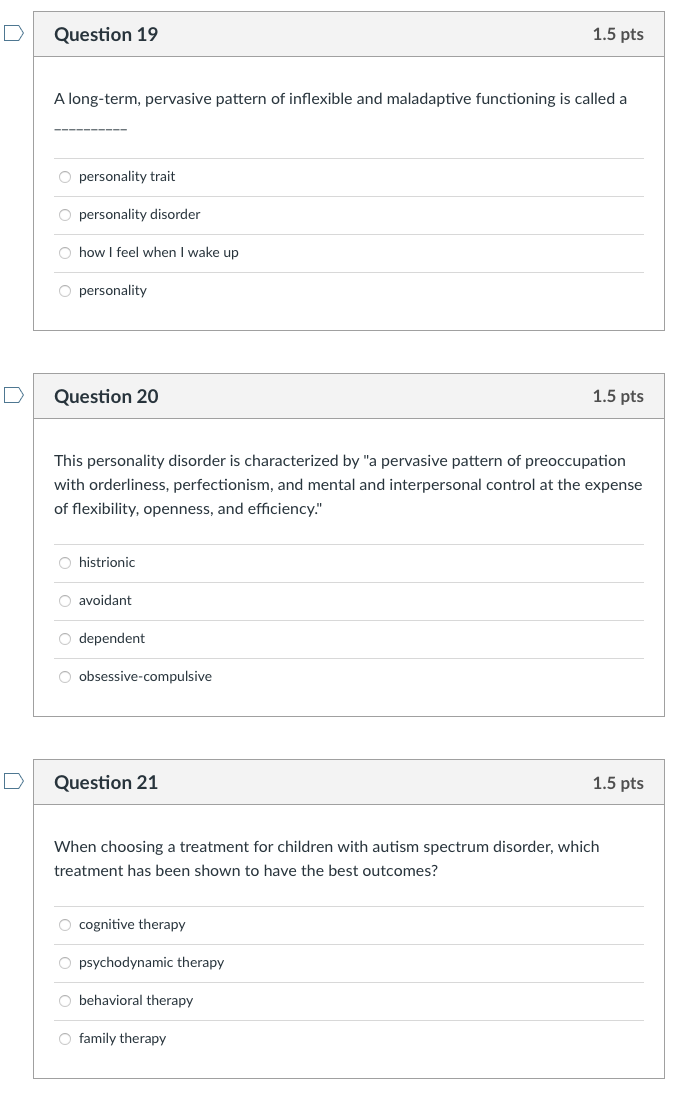Click the Question 21 heading
Viewport: 683px width, 1094px height.
(x=106, y=783)
